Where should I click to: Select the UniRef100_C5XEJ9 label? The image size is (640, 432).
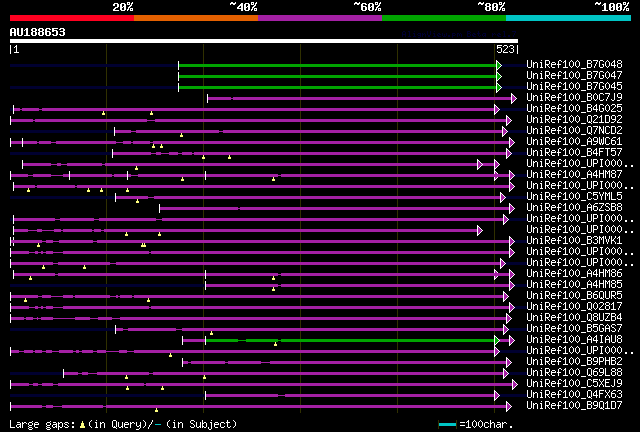(574, 384)
